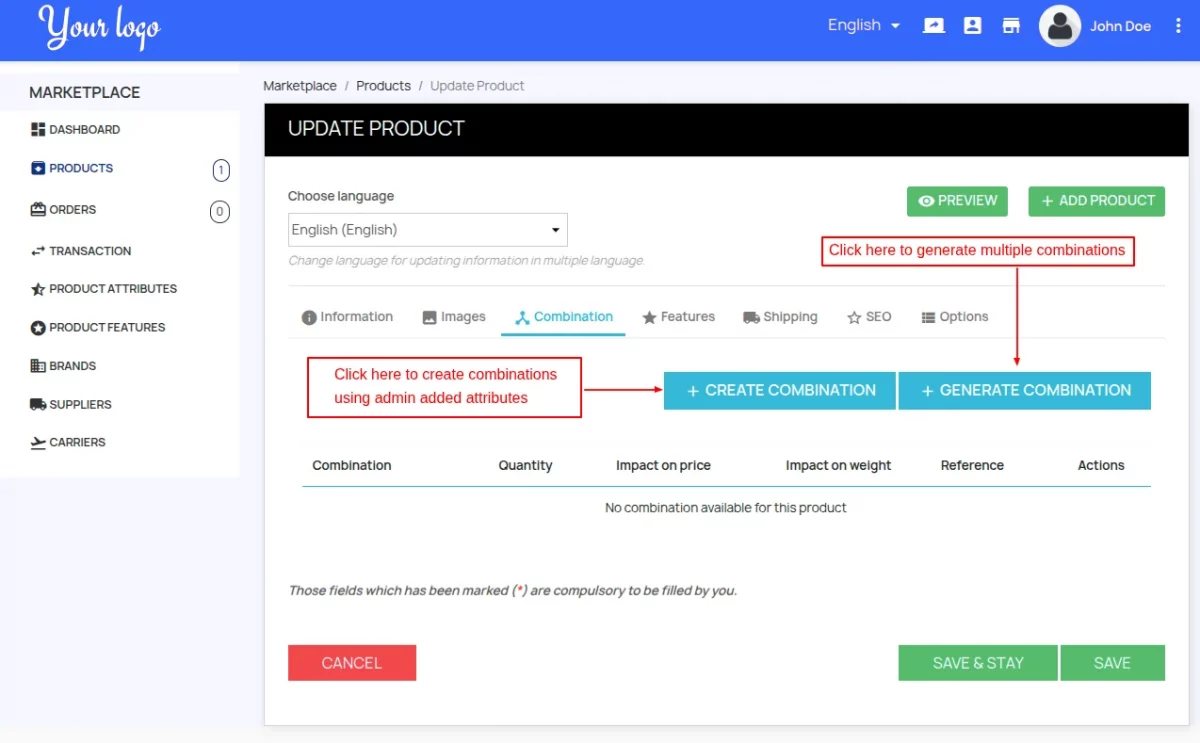Open Product Attributes in sidebar
Viewport: 1200px width, 743px height.
[x=113, y=289]
